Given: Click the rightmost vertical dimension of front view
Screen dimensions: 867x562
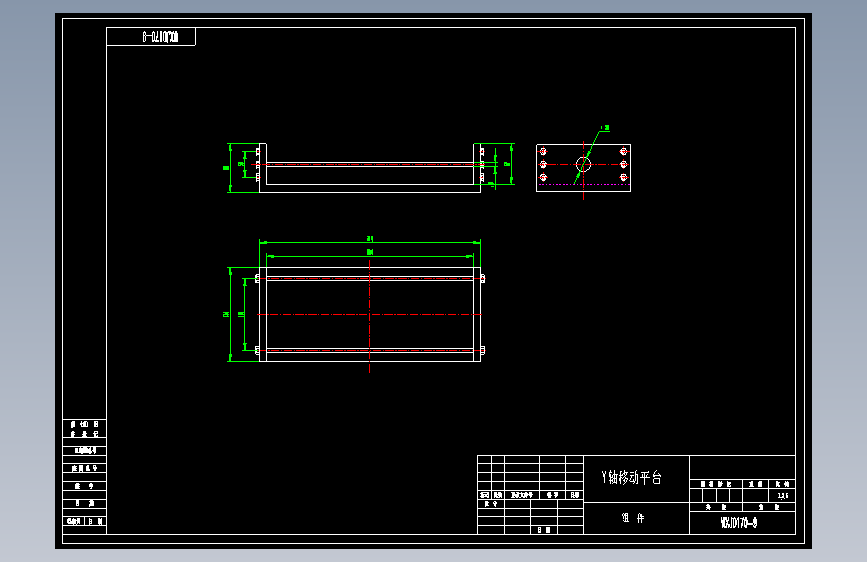Looking at the screenshot, I should (511, 164).
